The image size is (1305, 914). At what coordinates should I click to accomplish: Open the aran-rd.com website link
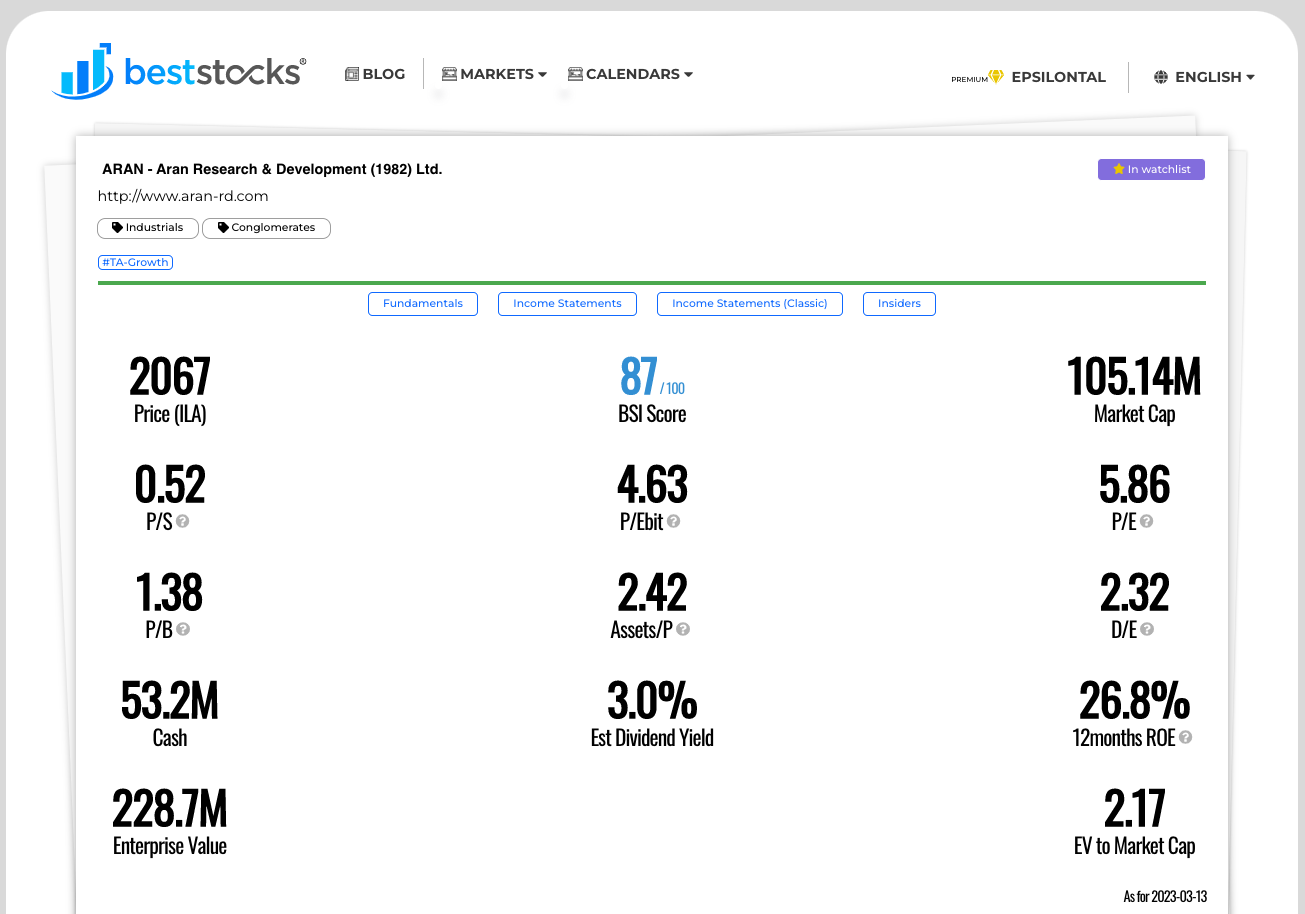tap(183, 196)
